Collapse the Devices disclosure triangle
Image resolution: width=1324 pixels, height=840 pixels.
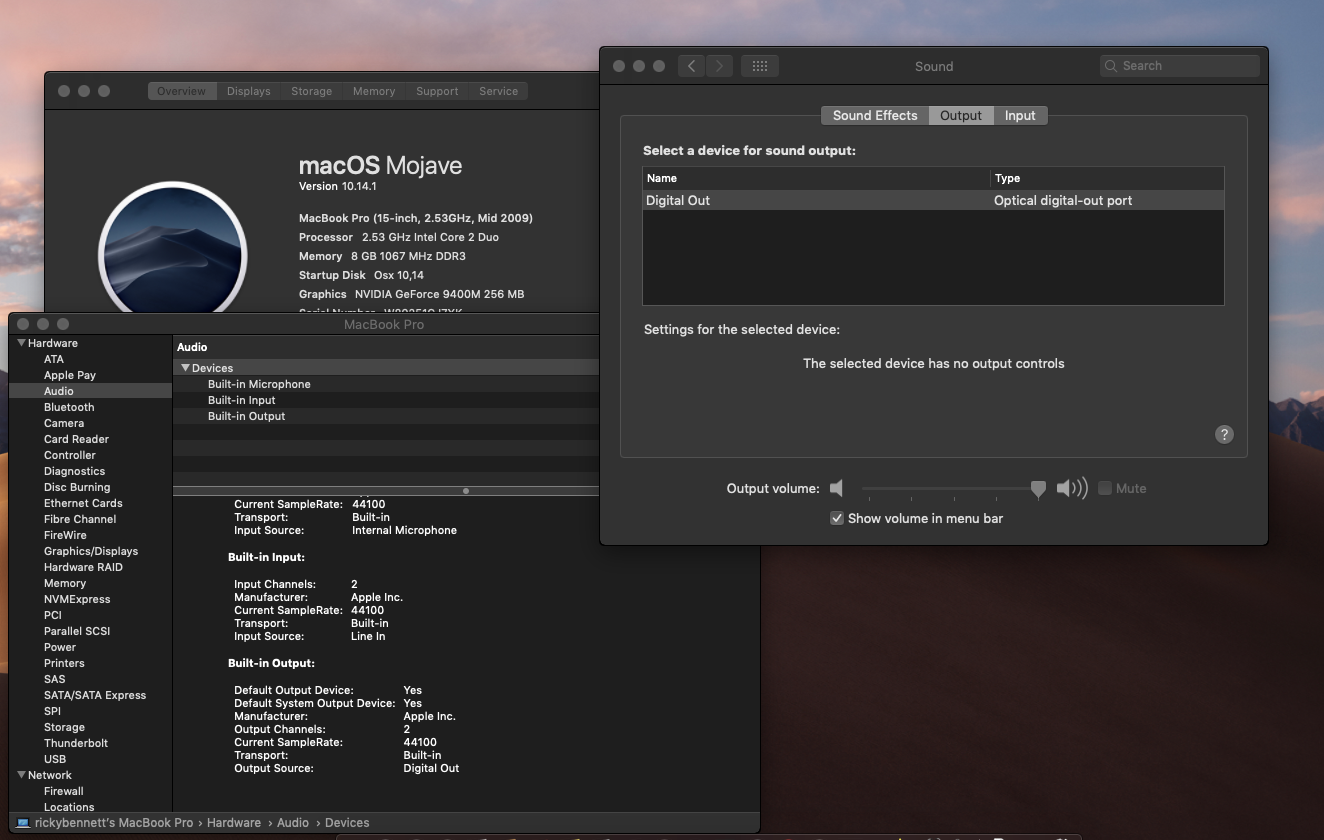point(185,368)
